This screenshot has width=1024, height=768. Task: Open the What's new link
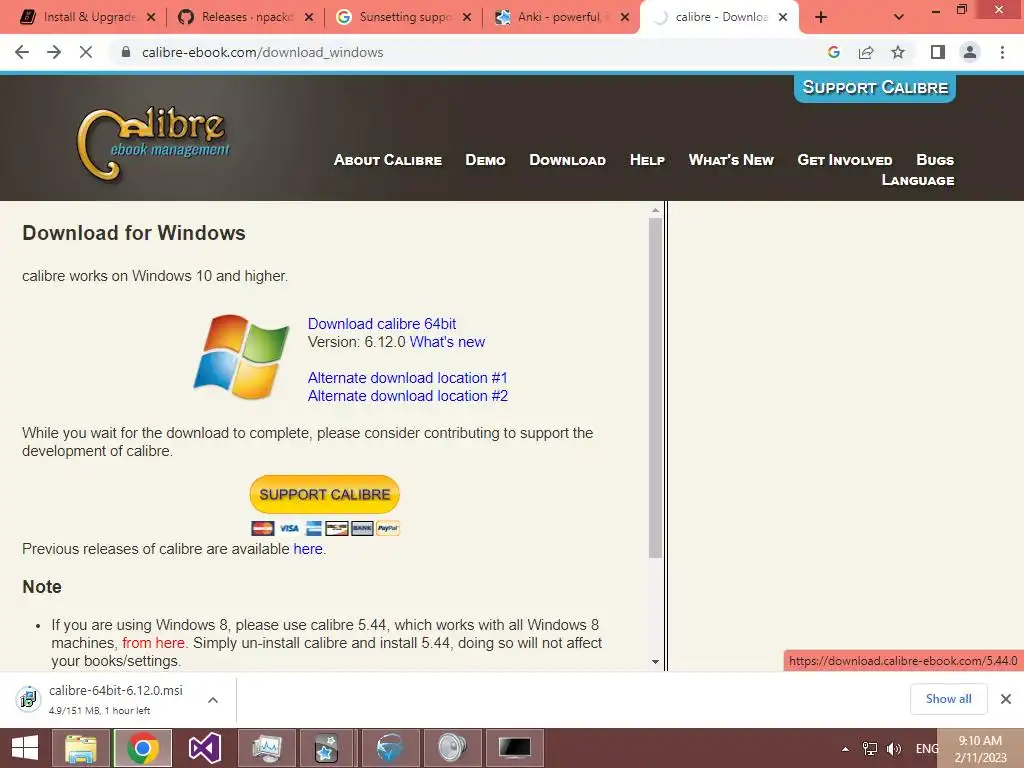(447, 342)
